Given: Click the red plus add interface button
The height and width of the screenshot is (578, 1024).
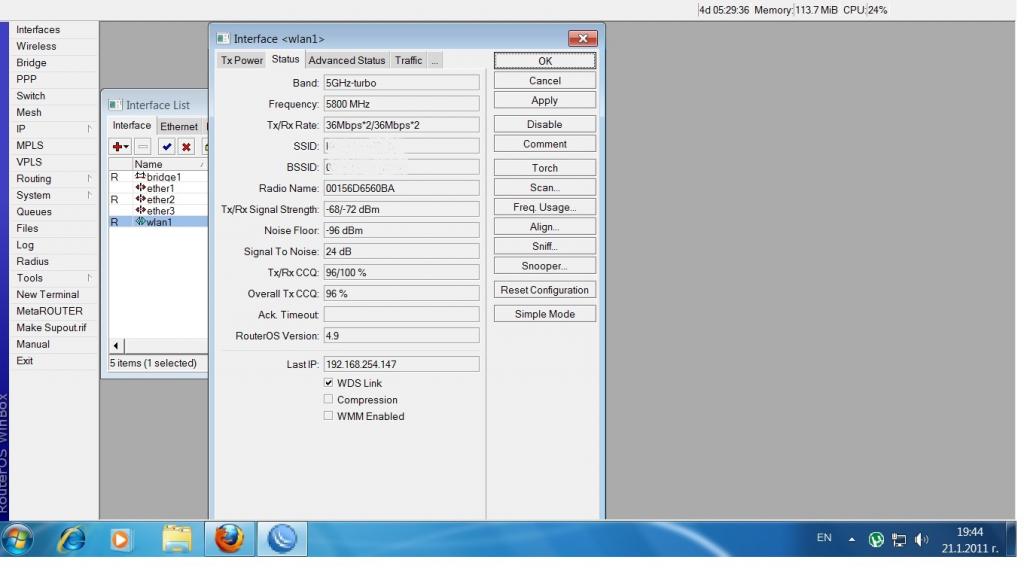Looking at the screenshot, I should pos(120,147).
